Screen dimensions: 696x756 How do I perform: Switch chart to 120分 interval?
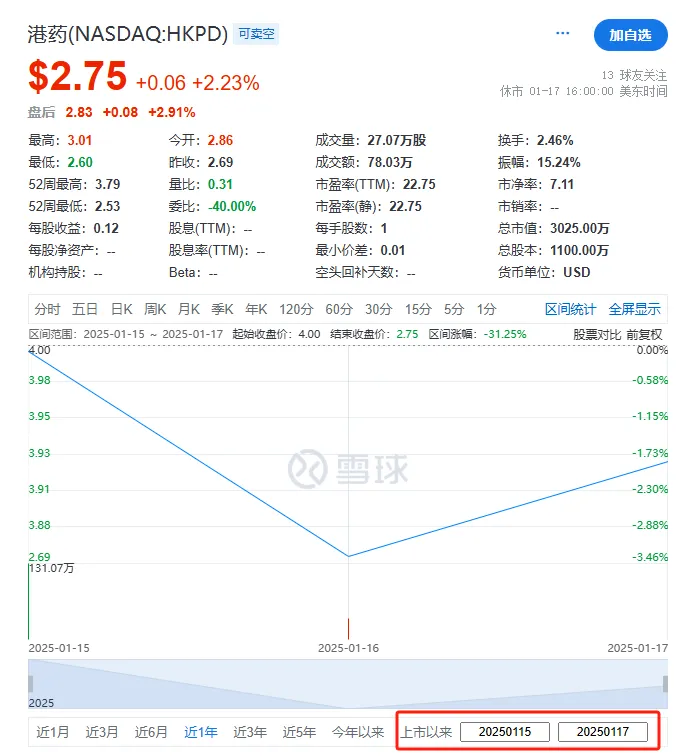point(296,309)
